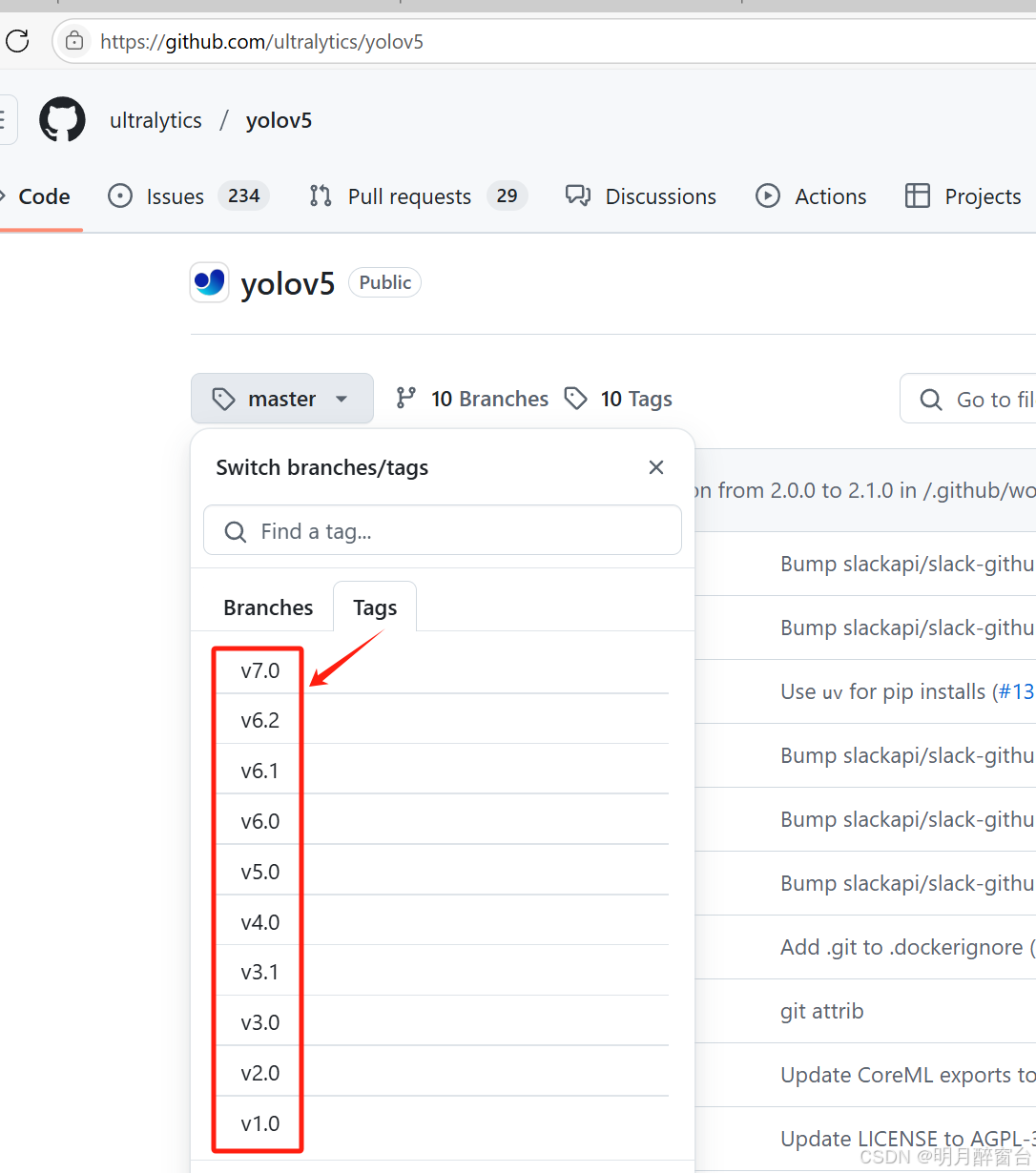This screenshot has width=1036, height=1173.
Task: Select tag v2.0
Action: tap(443, 1073)
